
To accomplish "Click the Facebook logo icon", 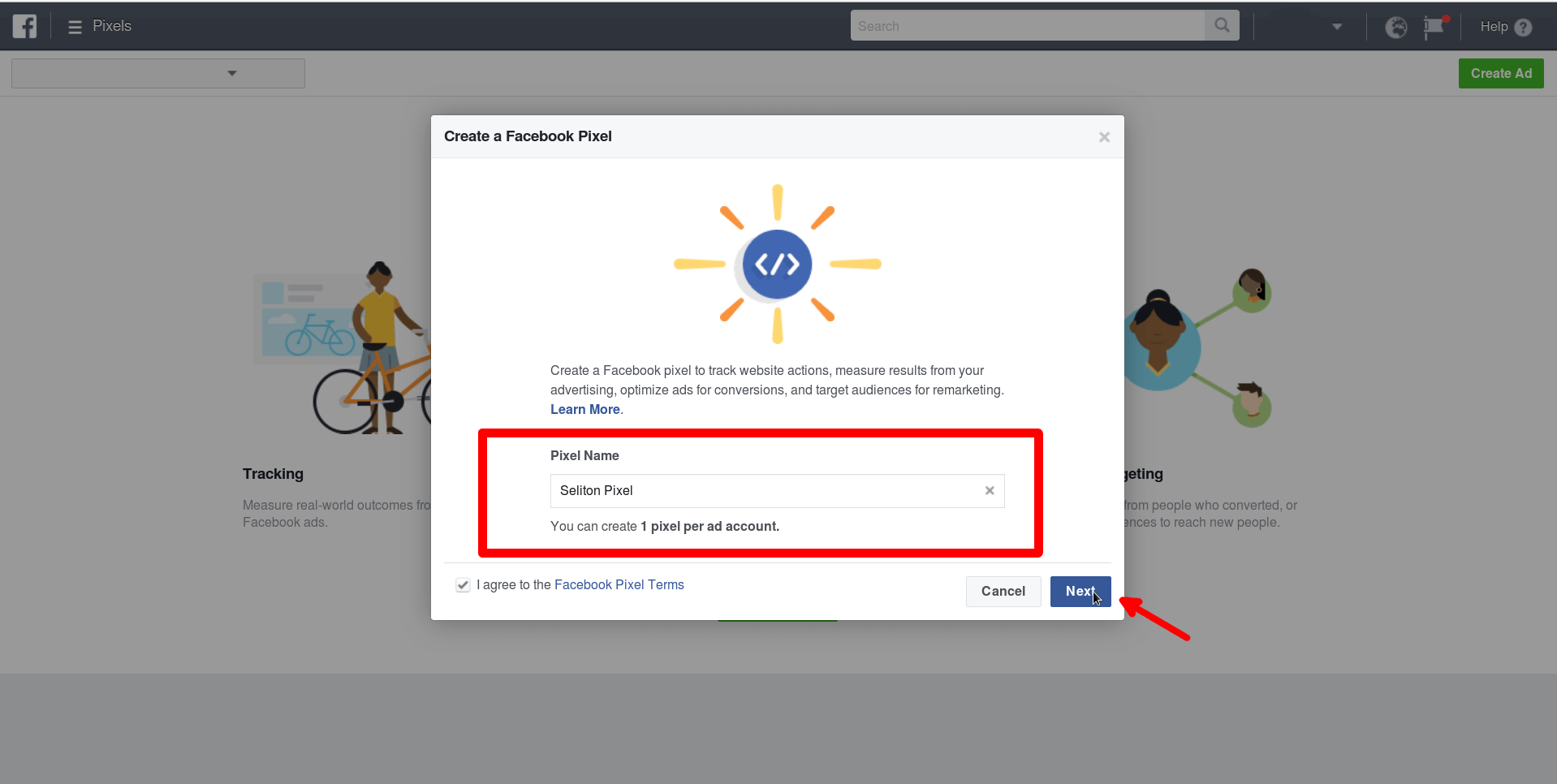I will coord(24,26).
